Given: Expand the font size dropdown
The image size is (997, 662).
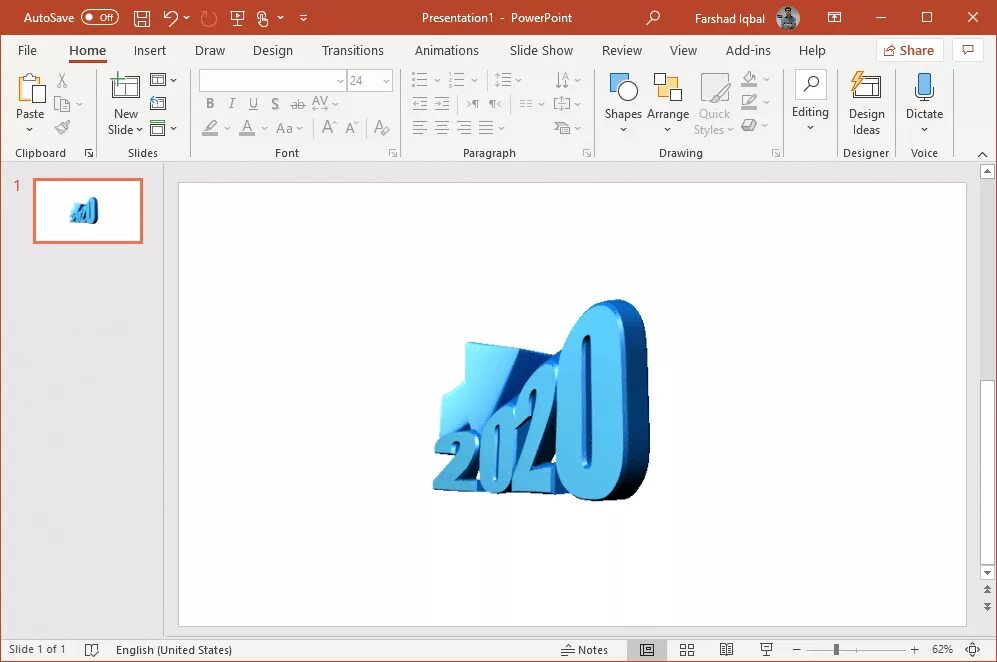Looking at the screenshot, I should [386, 81].
